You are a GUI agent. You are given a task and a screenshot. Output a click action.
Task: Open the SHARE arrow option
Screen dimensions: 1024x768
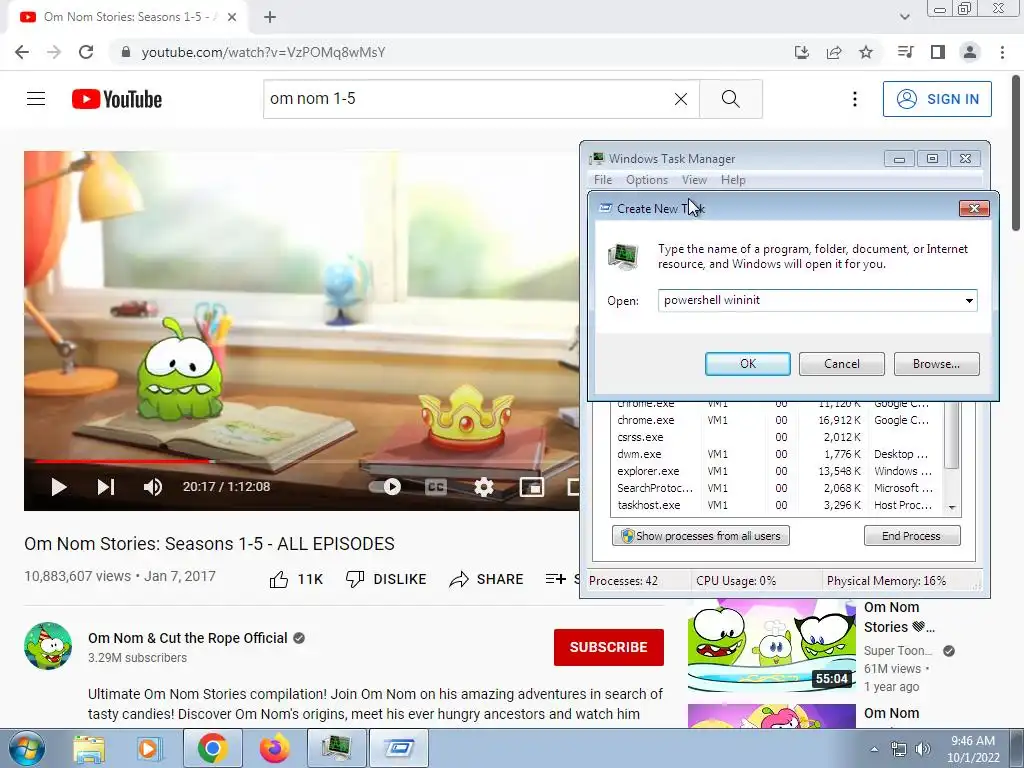click(487, 579)
